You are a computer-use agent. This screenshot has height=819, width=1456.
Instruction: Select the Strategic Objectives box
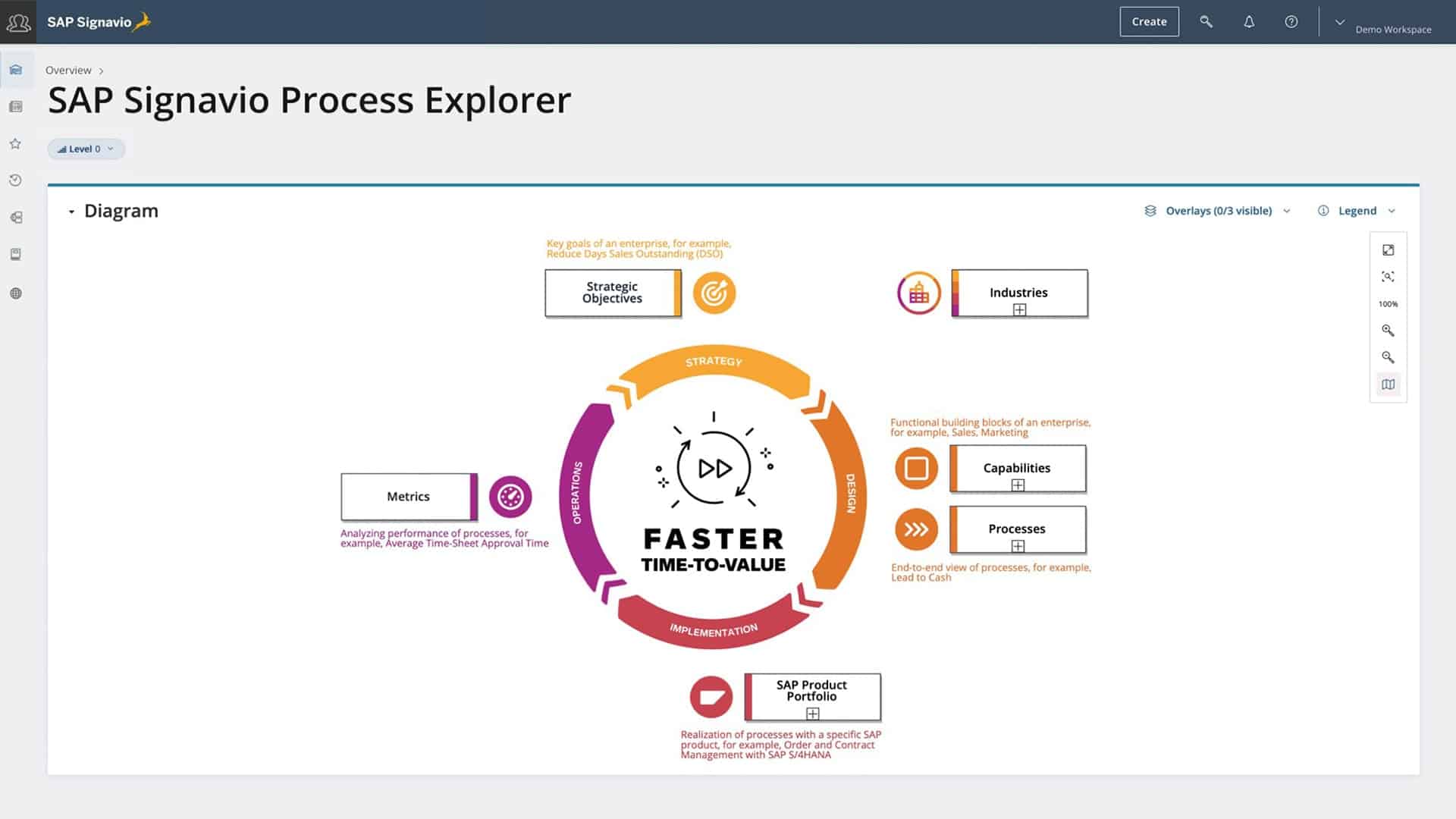611,293
